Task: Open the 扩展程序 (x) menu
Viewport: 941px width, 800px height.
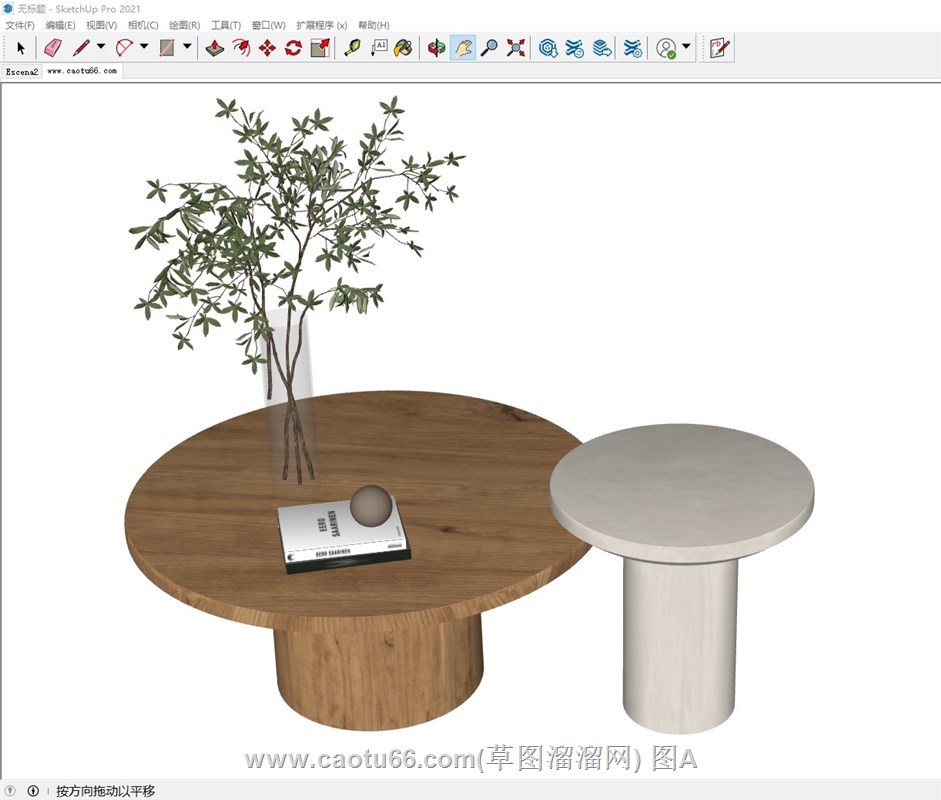Action: click(x=321, y=25)
